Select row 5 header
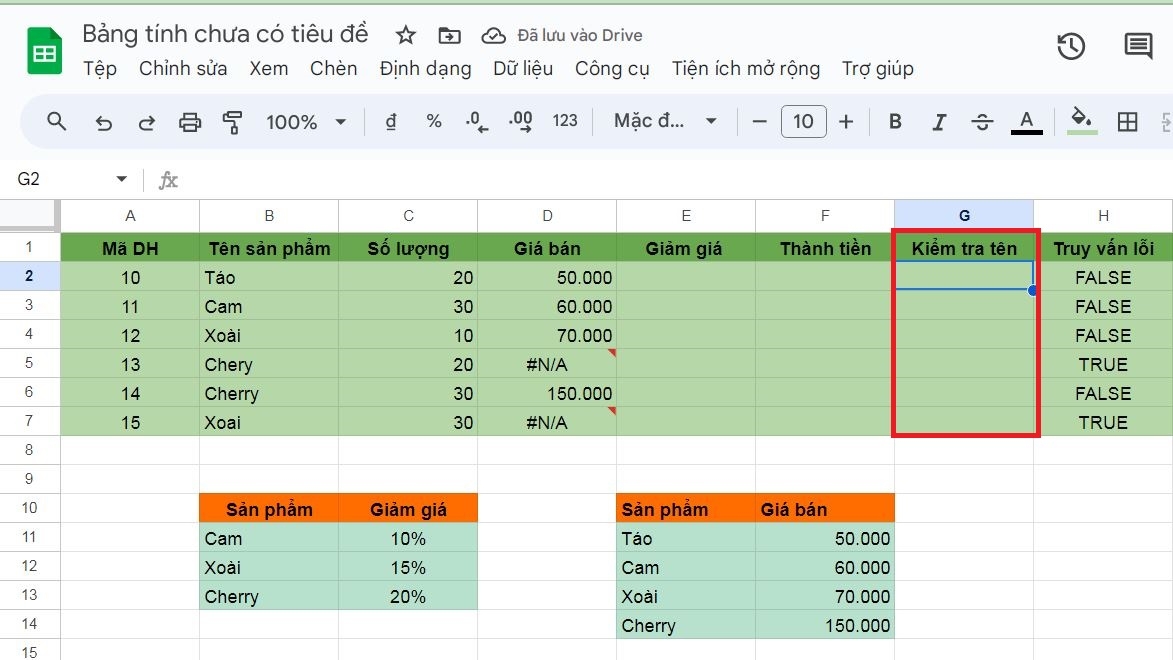 [x=29, y=363]
